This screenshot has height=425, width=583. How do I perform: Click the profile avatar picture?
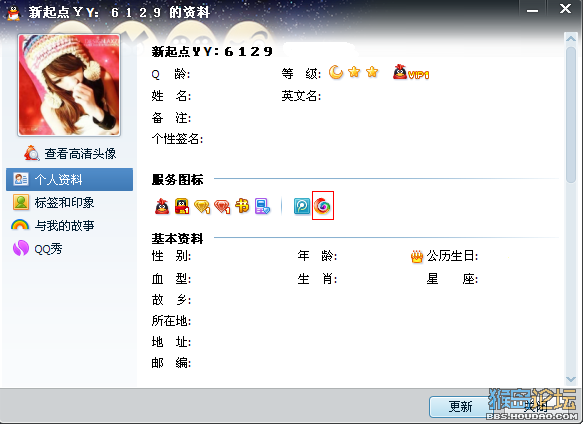[69, 85]
